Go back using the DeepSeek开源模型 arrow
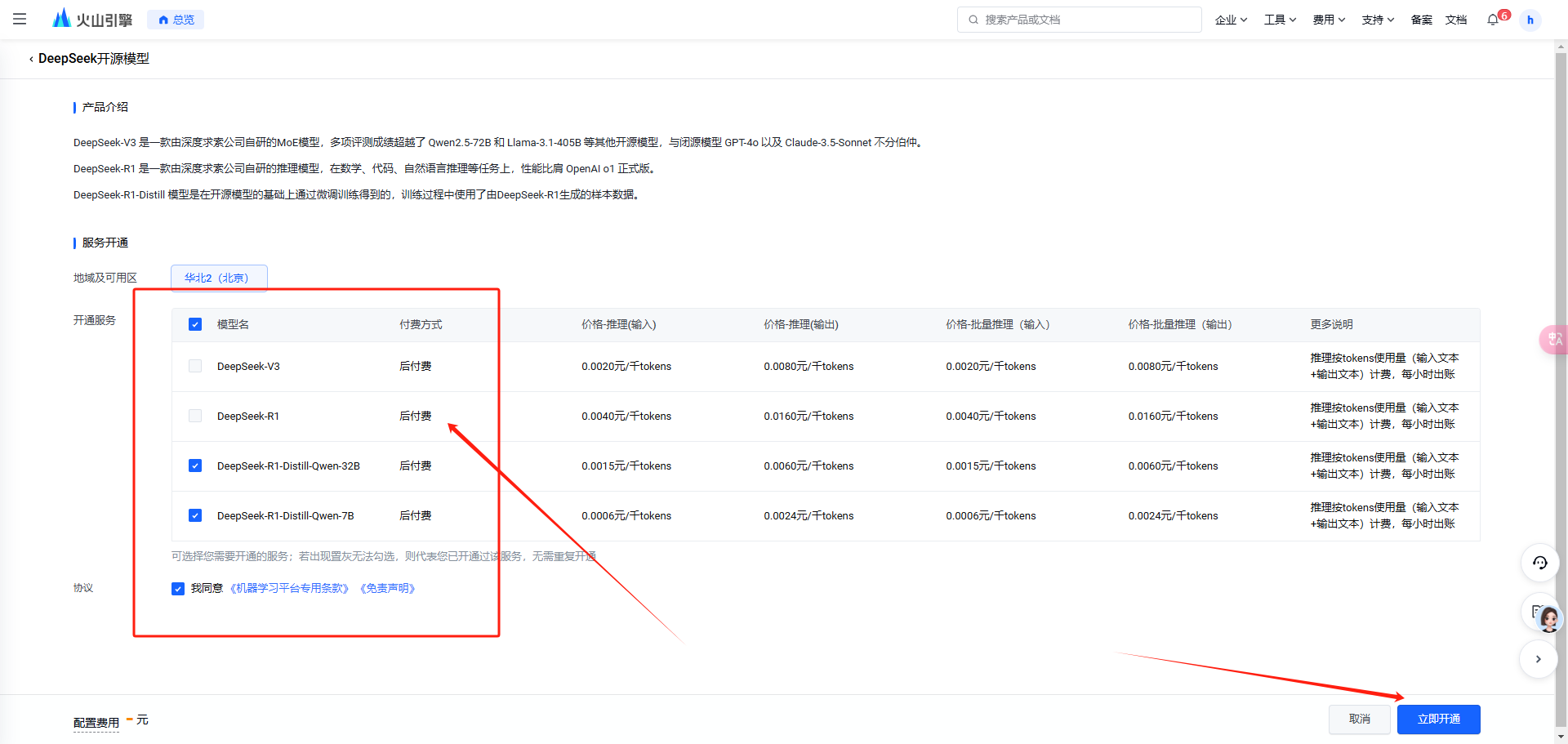1568x744 pixels. click(x=31, y=59)
